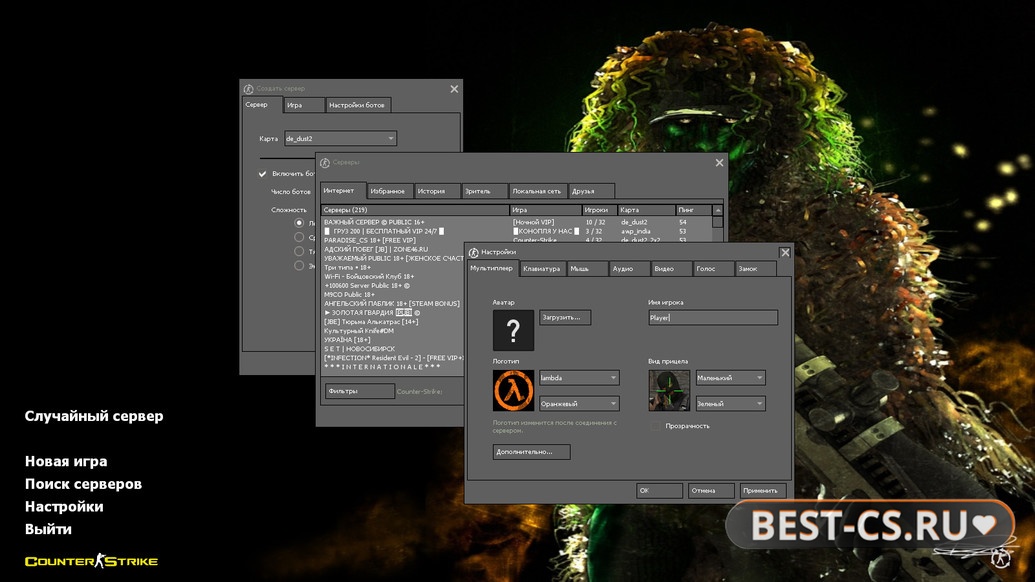Open the Зеленый crosshair color dropdown
Viewport: 1035px width, 582px height.
[730, 403]
